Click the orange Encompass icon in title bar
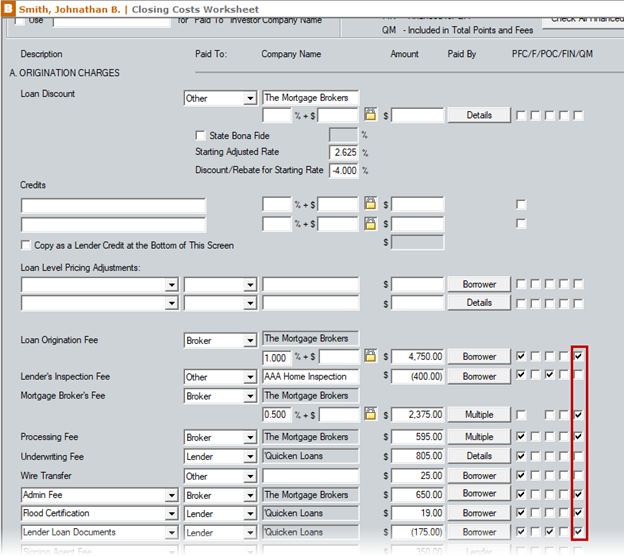 (7, 8)
